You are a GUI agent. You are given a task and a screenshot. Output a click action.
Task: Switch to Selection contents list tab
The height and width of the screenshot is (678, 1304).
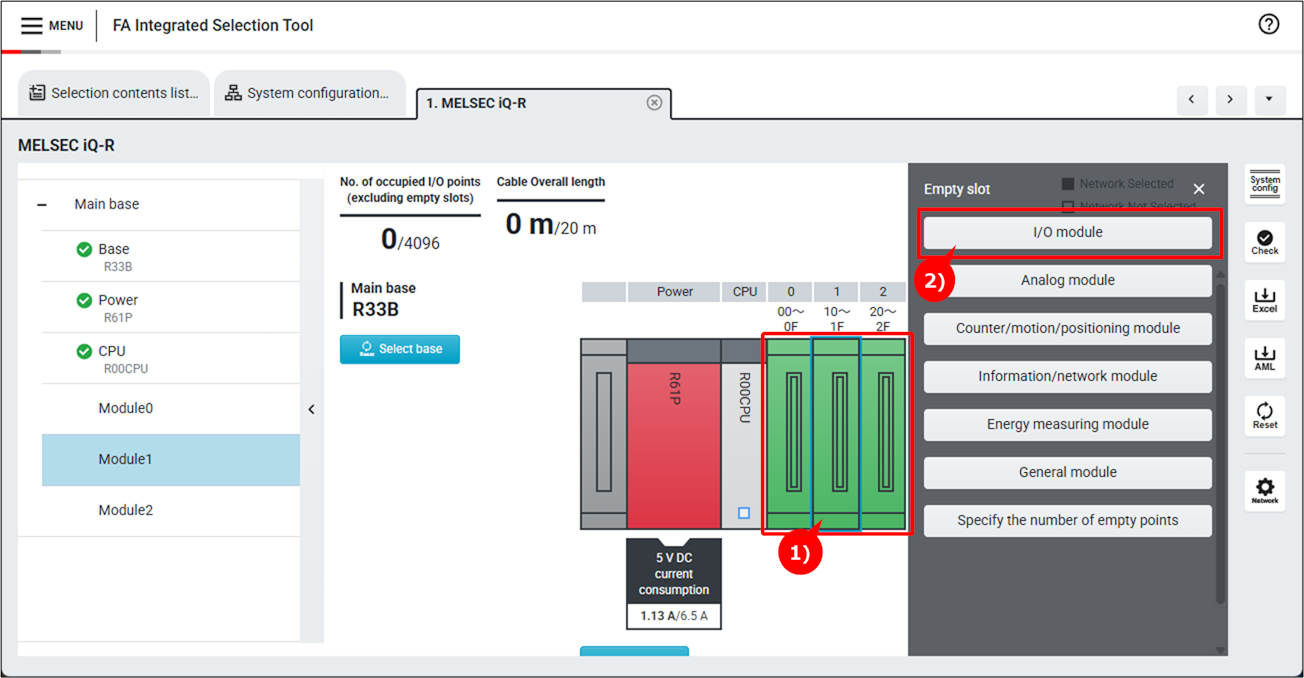coord(114,93)
